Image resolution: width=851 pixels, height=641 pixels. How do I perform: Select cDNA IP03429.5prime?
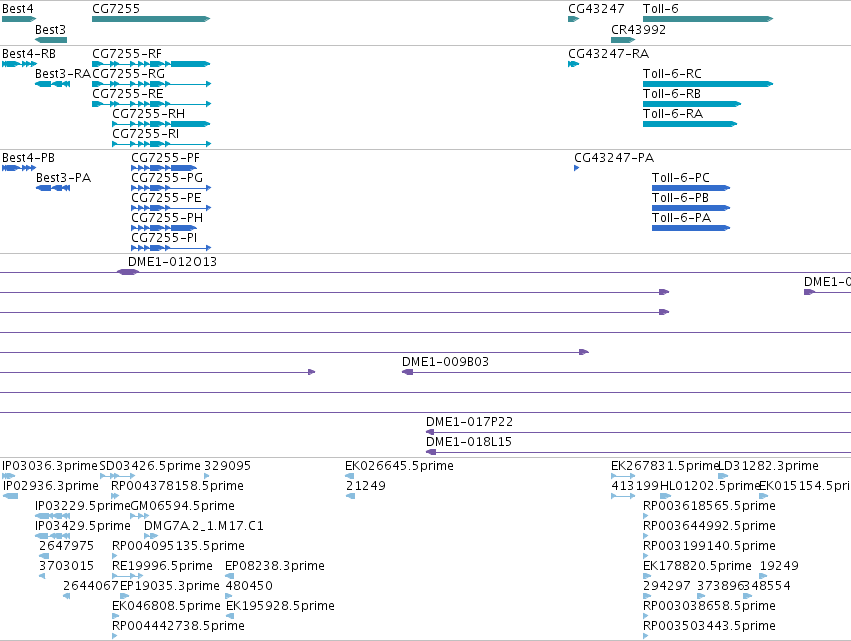point(53,536)
